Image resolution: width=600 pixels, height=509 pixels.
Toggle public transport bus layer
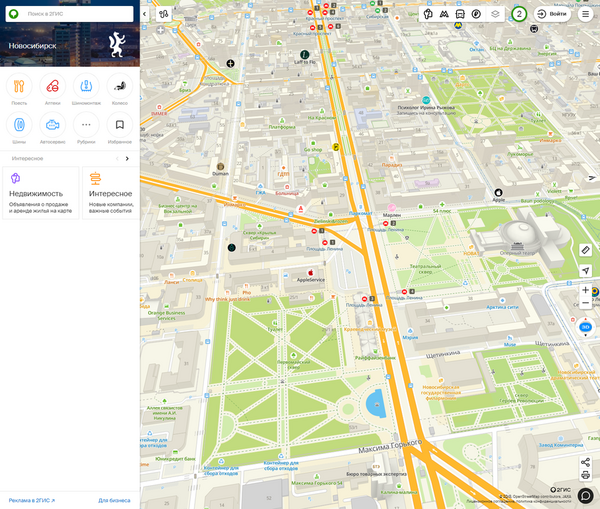pyautogui.click(x=459, y=14)
